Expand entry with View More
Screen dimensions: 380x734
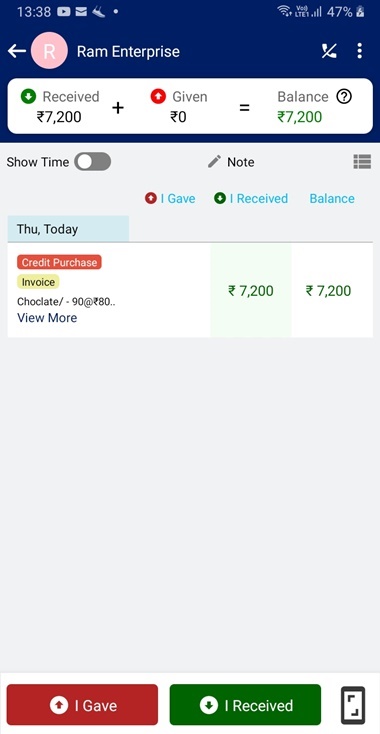47,318
